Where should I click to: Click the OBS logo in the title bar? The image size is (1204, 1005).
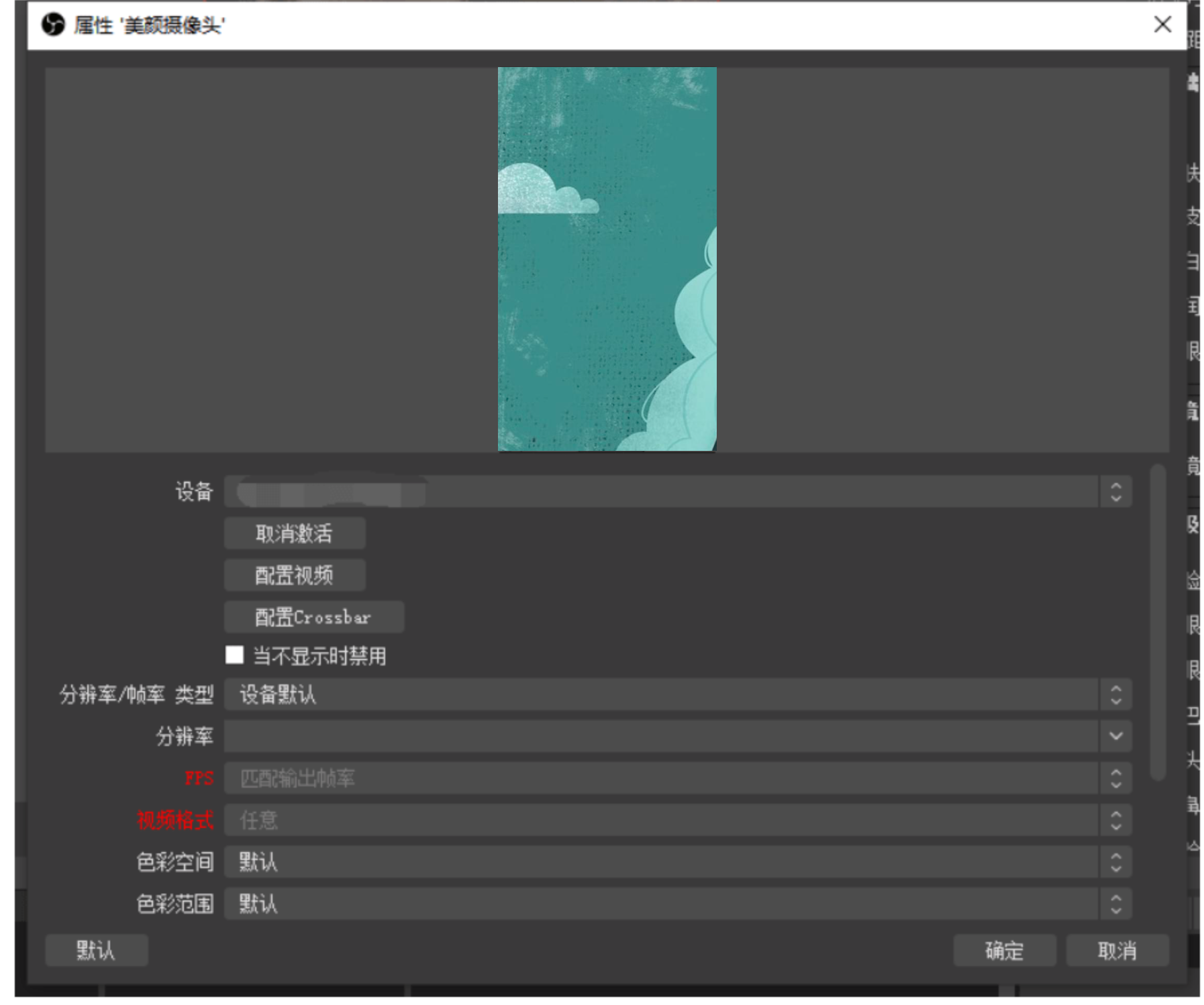pyautogui.click(x=53, y=25)
